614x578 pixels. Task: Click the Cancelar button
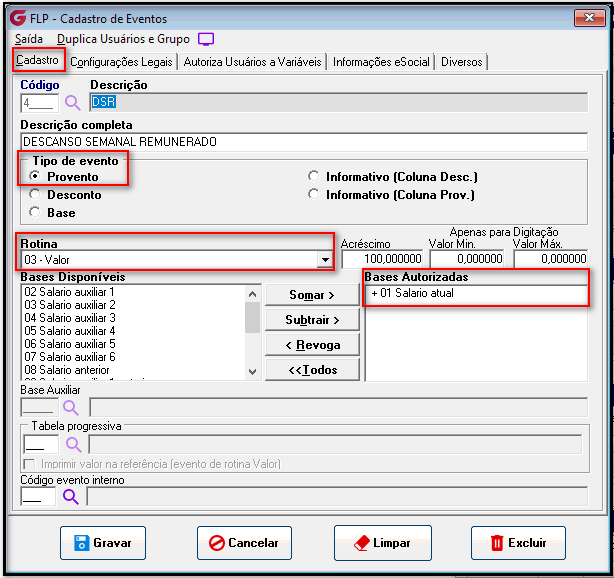[244, 543]
